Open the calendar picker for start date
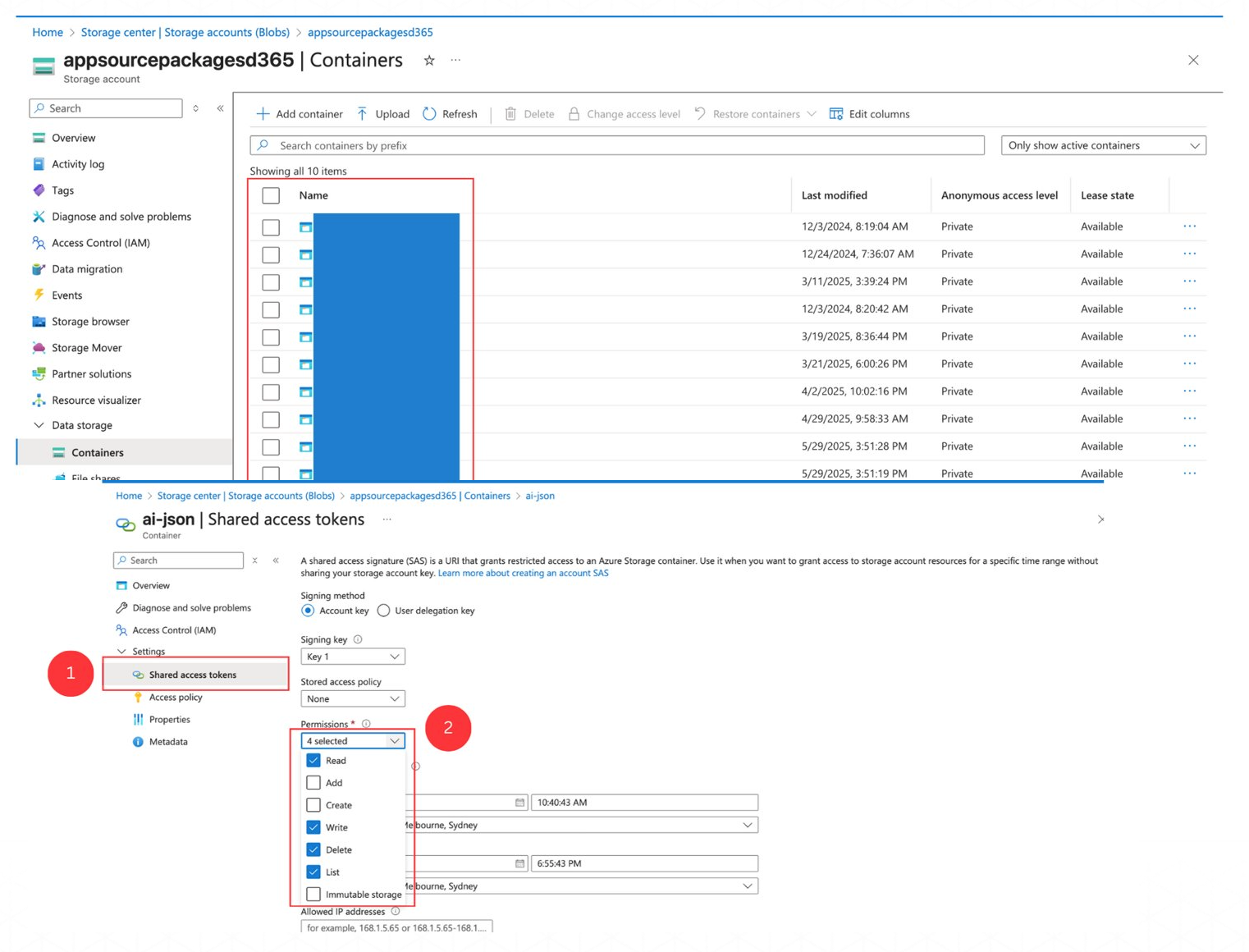1249x952 pixels. coord(519,803)
